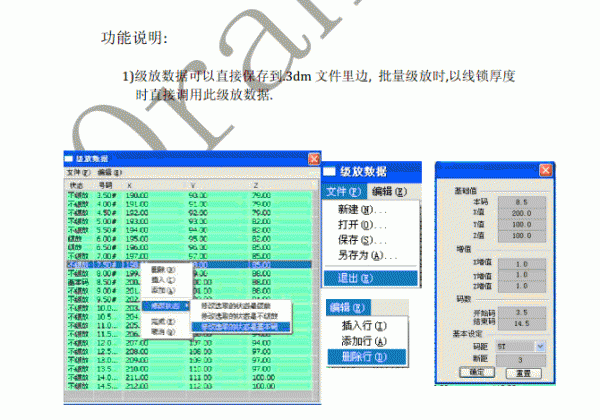Click the Y增值 input field

522,275
